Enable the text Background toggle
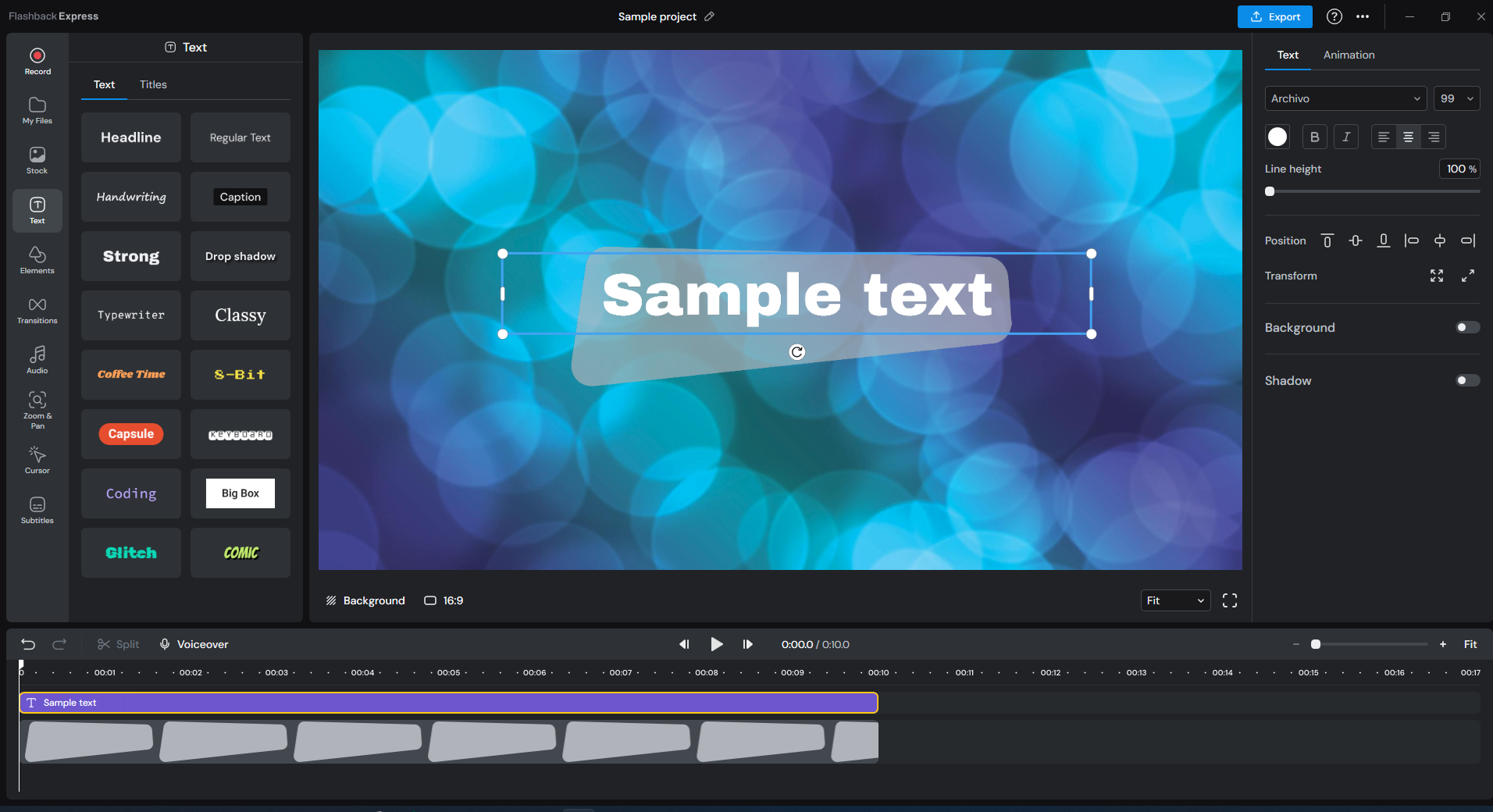The image size is (1493, 812). 1467,327
